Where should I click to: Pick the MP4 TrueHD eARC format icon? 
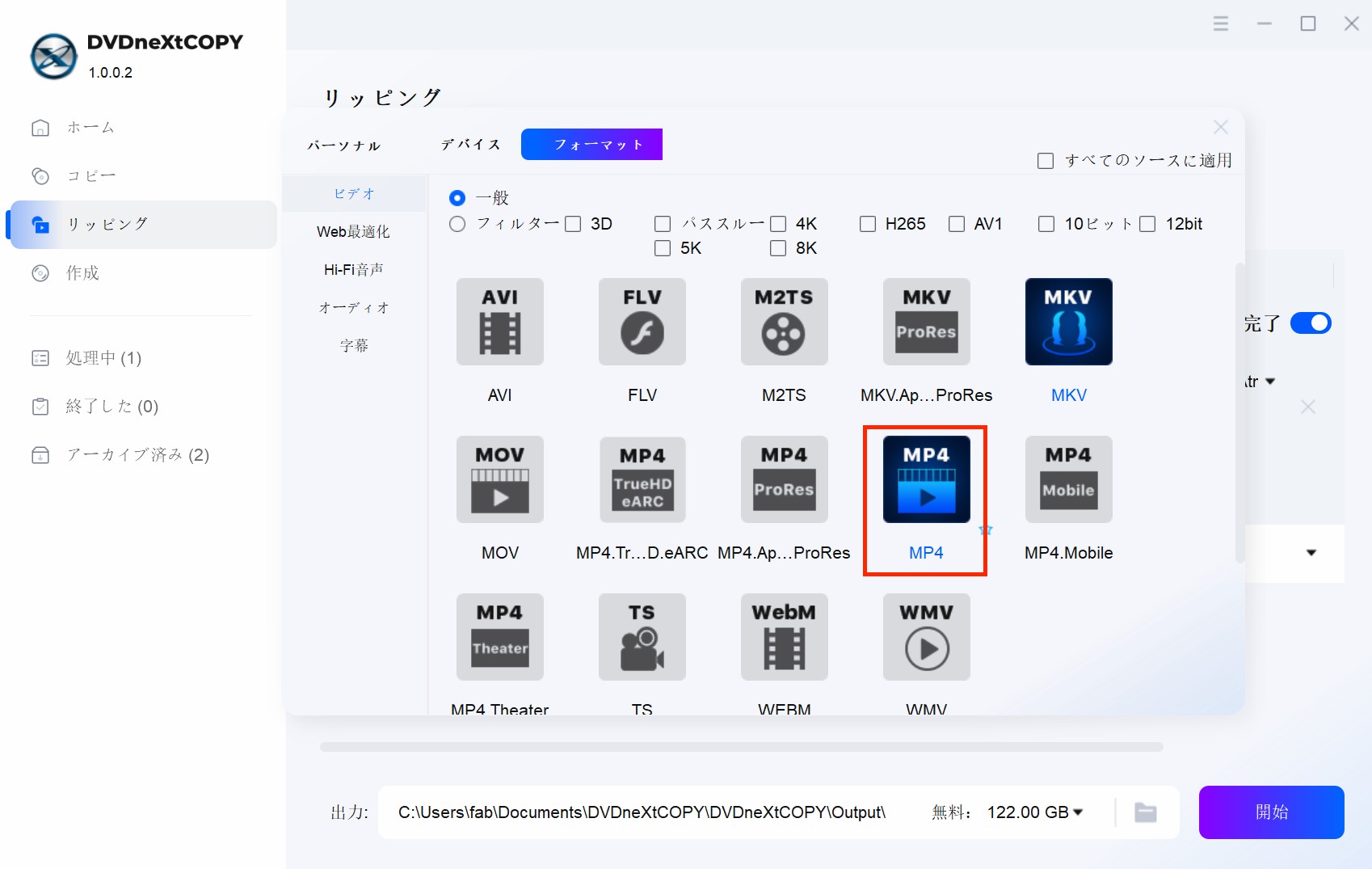(x=642, y=479)
